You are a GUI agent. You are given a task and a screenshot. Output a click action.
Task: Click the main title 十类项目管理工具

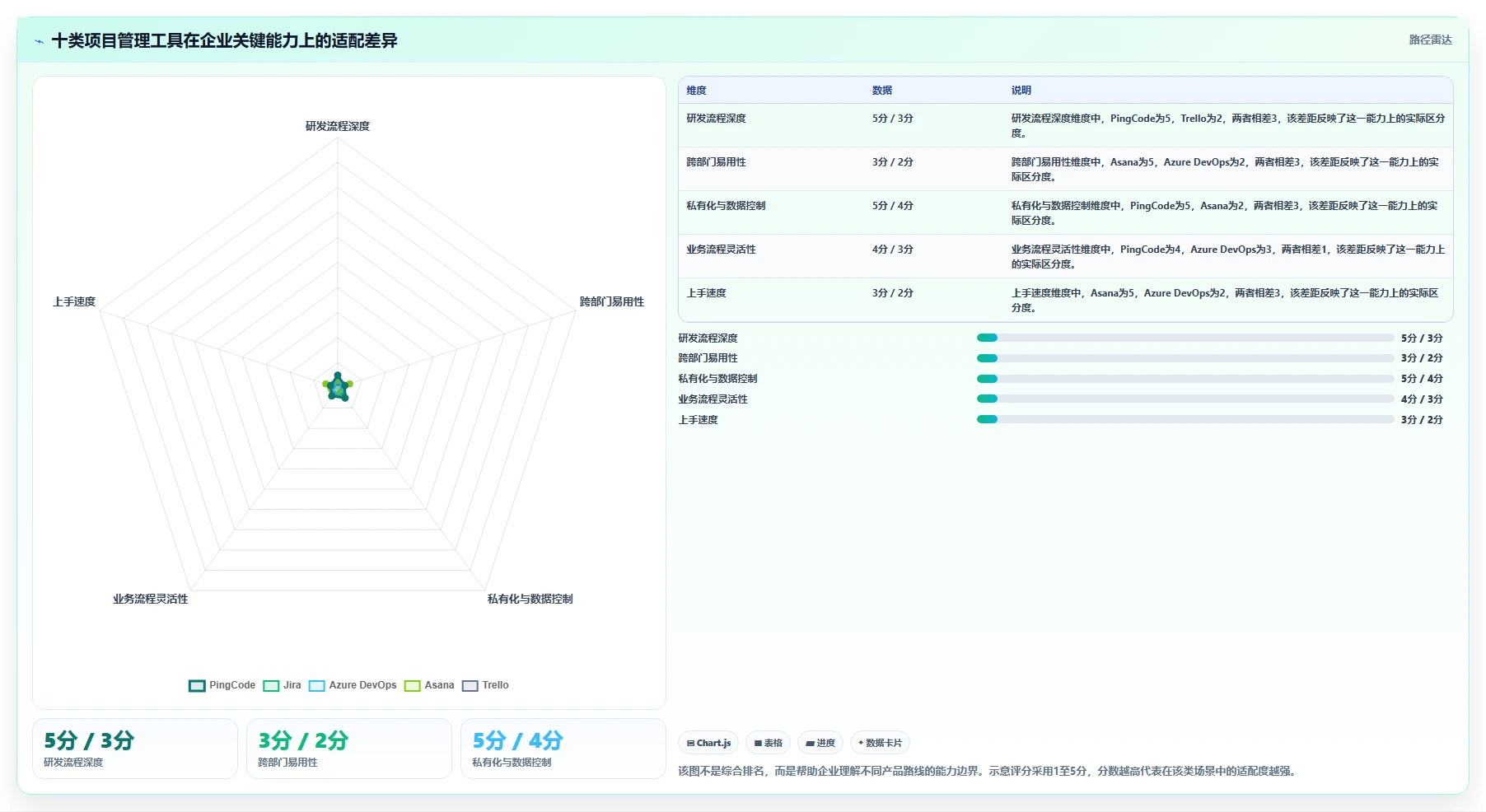224,40
